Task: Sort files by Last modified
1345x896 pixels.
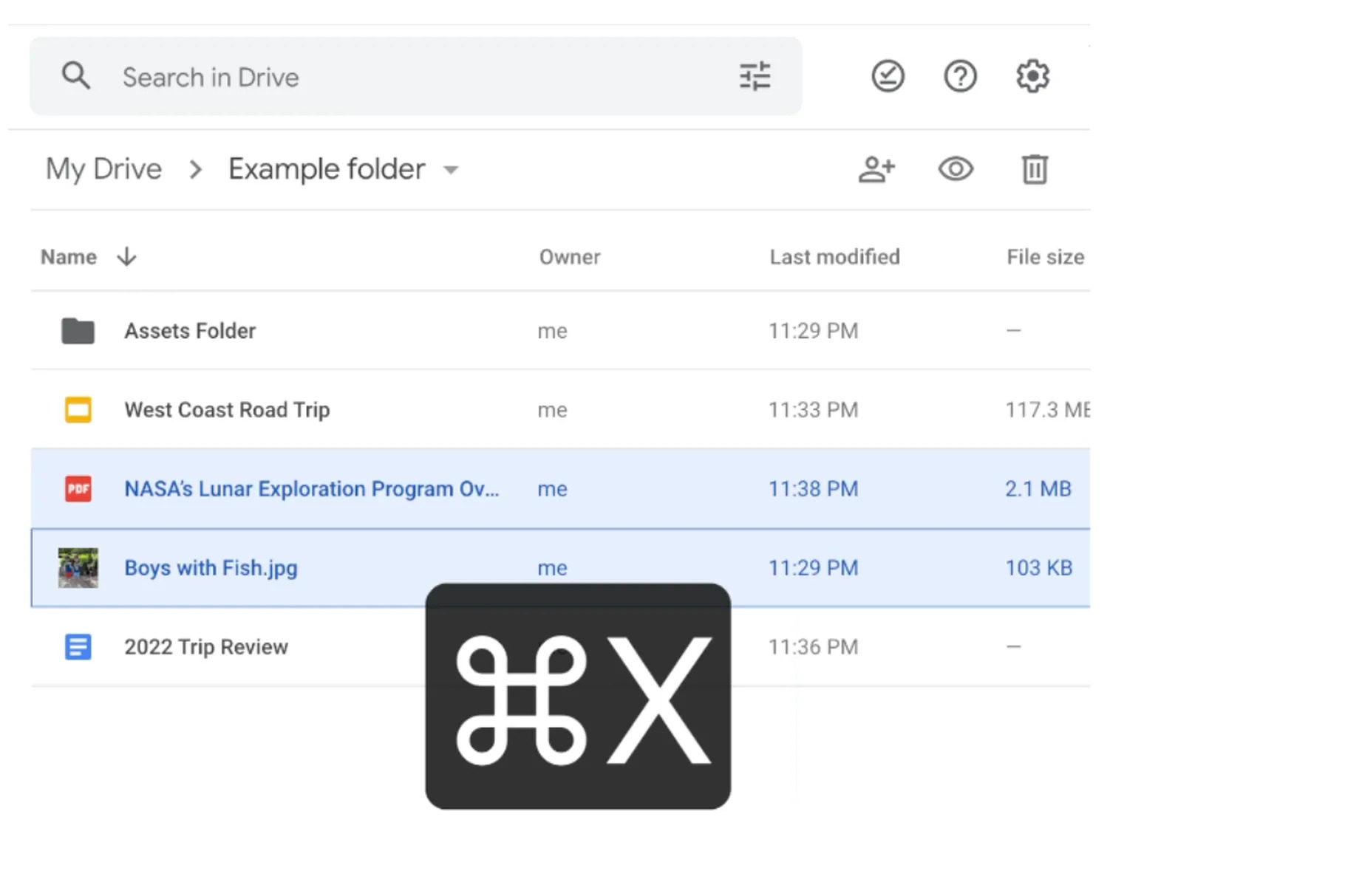Action: click(x=834, y=257)
